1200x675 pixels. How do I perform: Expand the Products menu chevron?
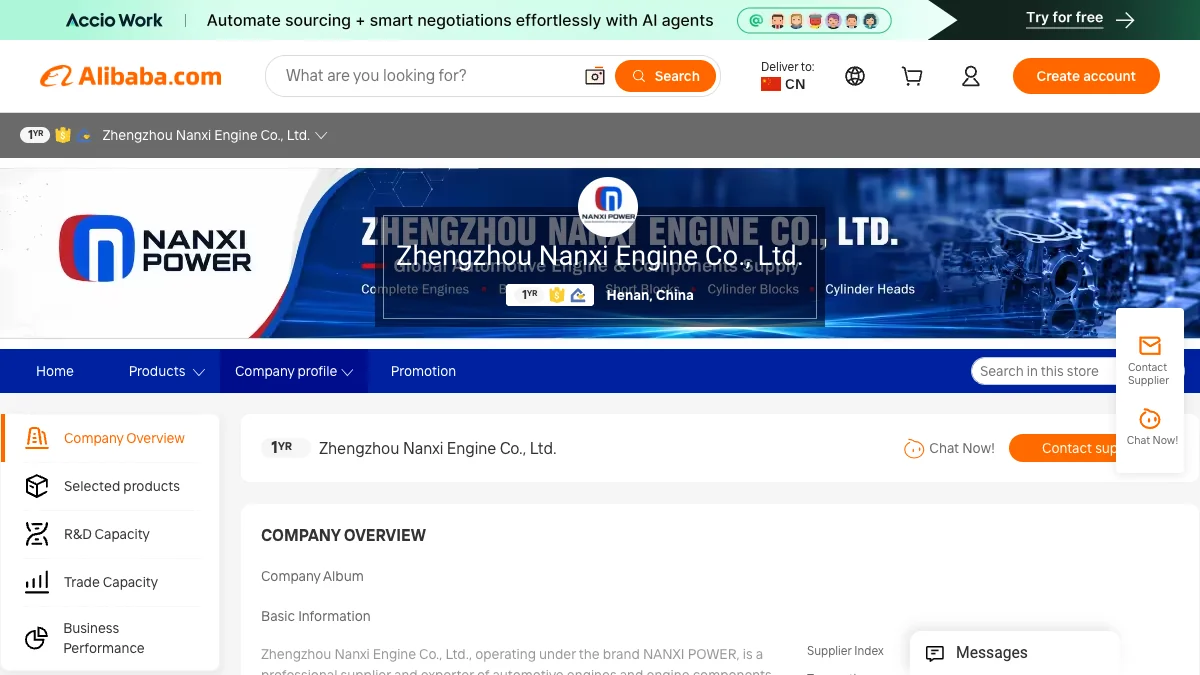click(x=198, y=372)
